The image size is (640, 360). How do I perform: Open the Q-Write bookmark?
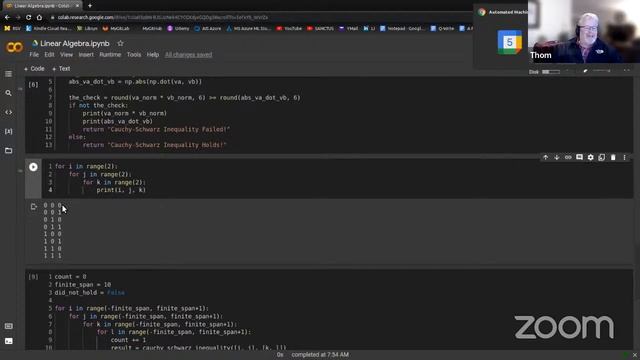pos(442,29)
